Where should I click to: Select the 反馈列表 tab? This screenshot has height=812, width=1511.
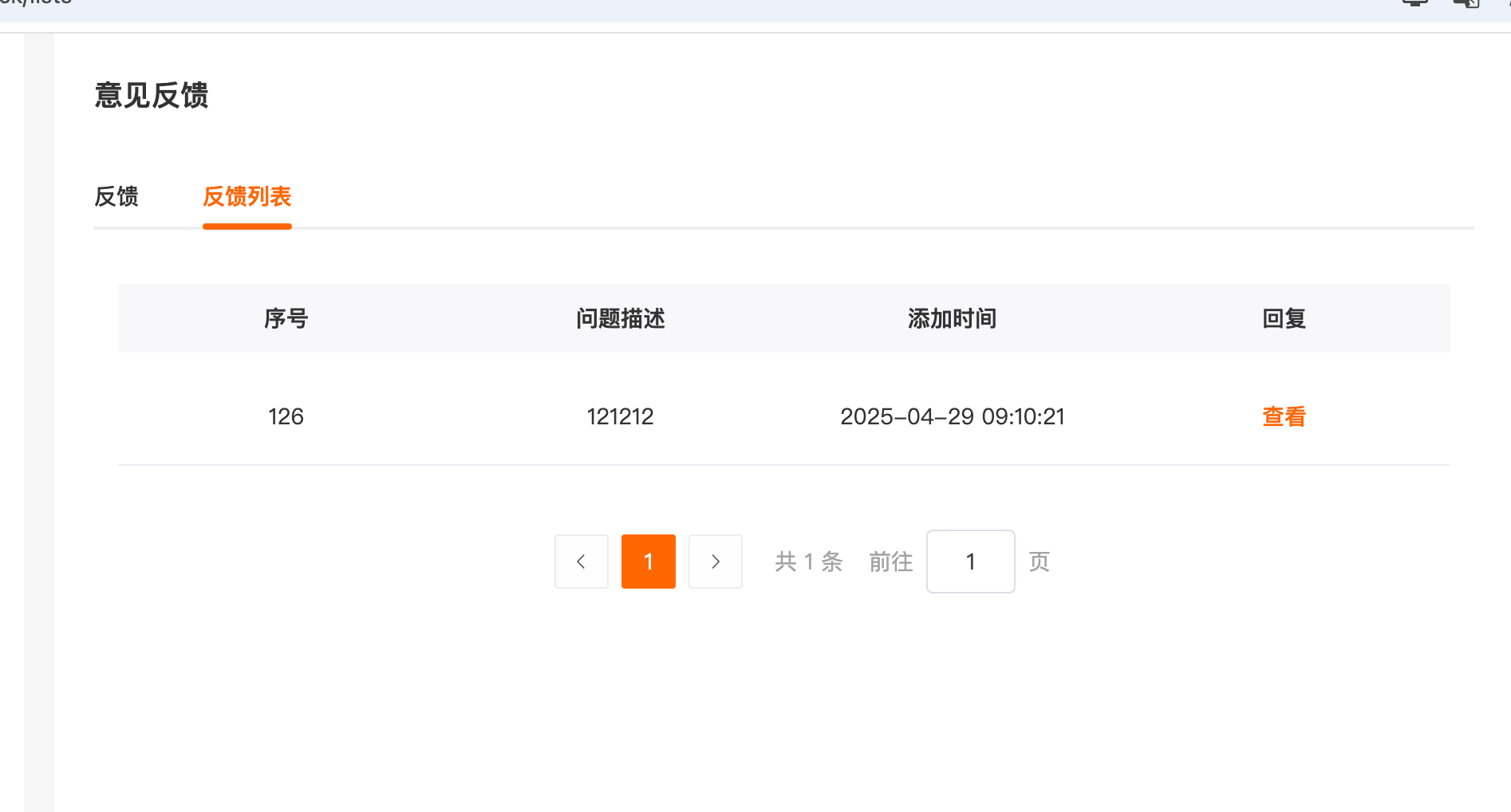[x=247, y=196]
